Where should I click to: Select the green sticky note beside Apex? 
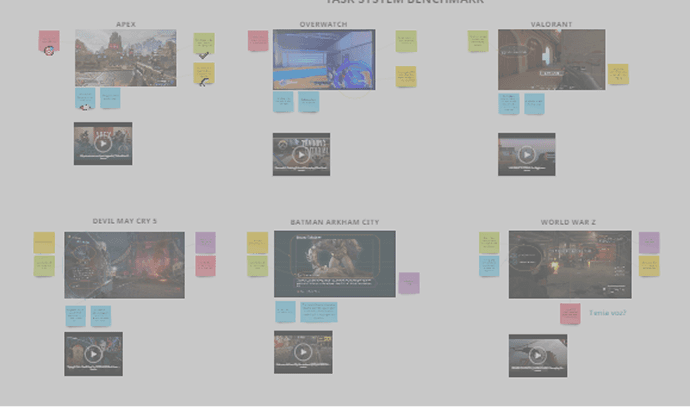204,43
